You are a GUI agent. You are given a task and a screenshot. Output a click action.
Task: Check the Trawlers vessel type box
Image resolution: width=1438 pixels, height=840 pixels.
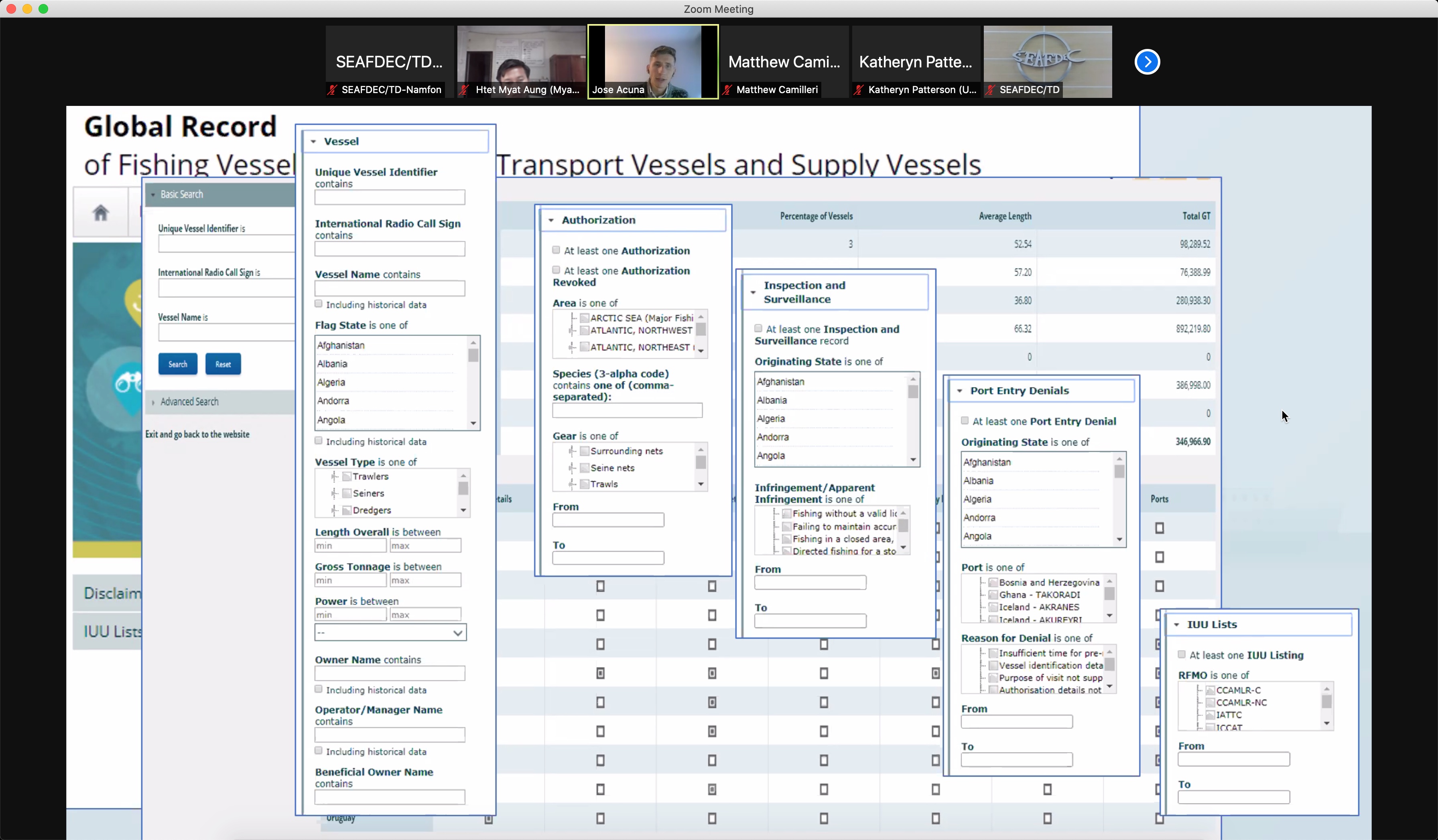(347, 477)
